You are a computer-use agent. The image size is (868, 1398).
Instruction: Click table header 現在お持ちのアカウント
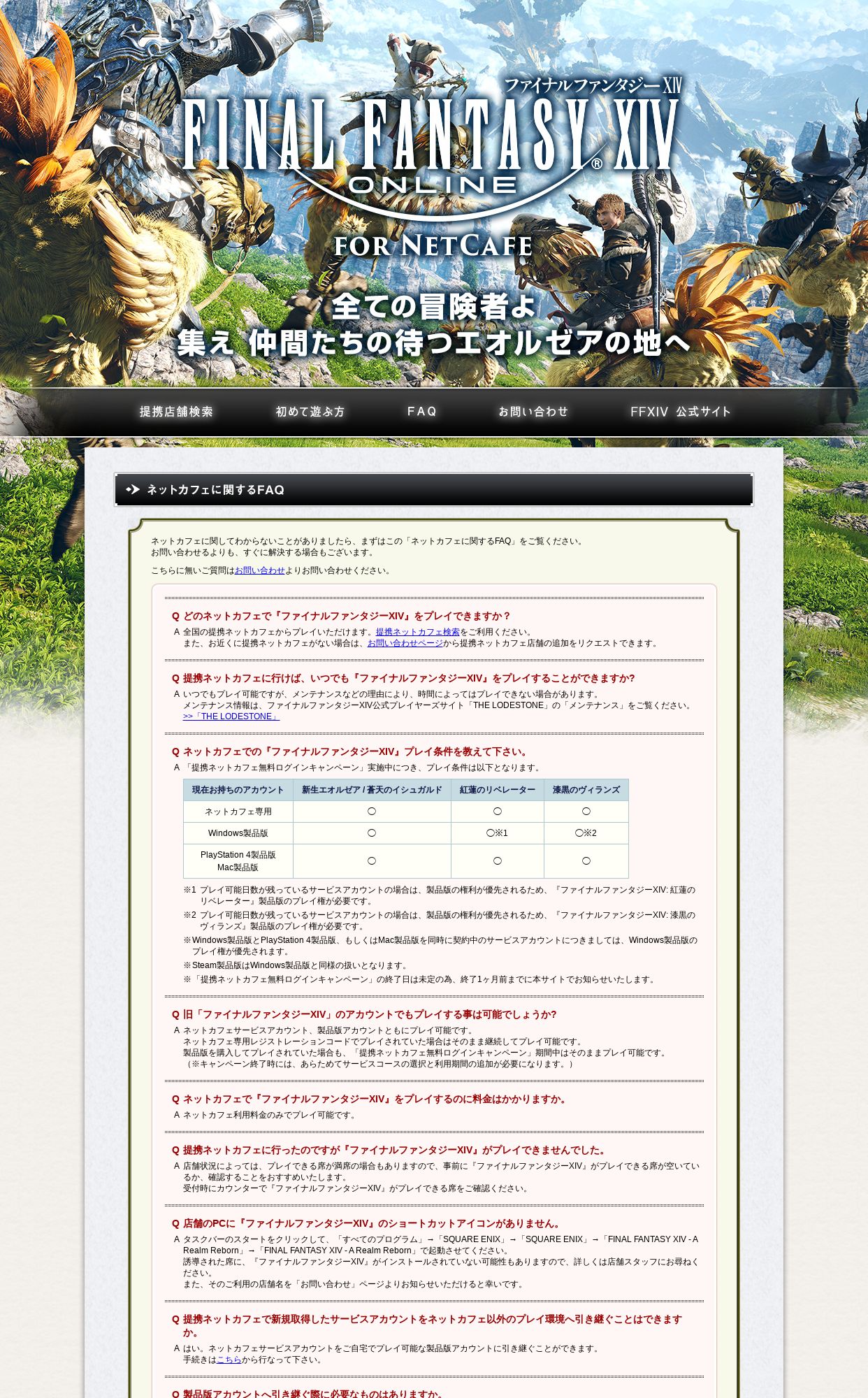[238, 790]
